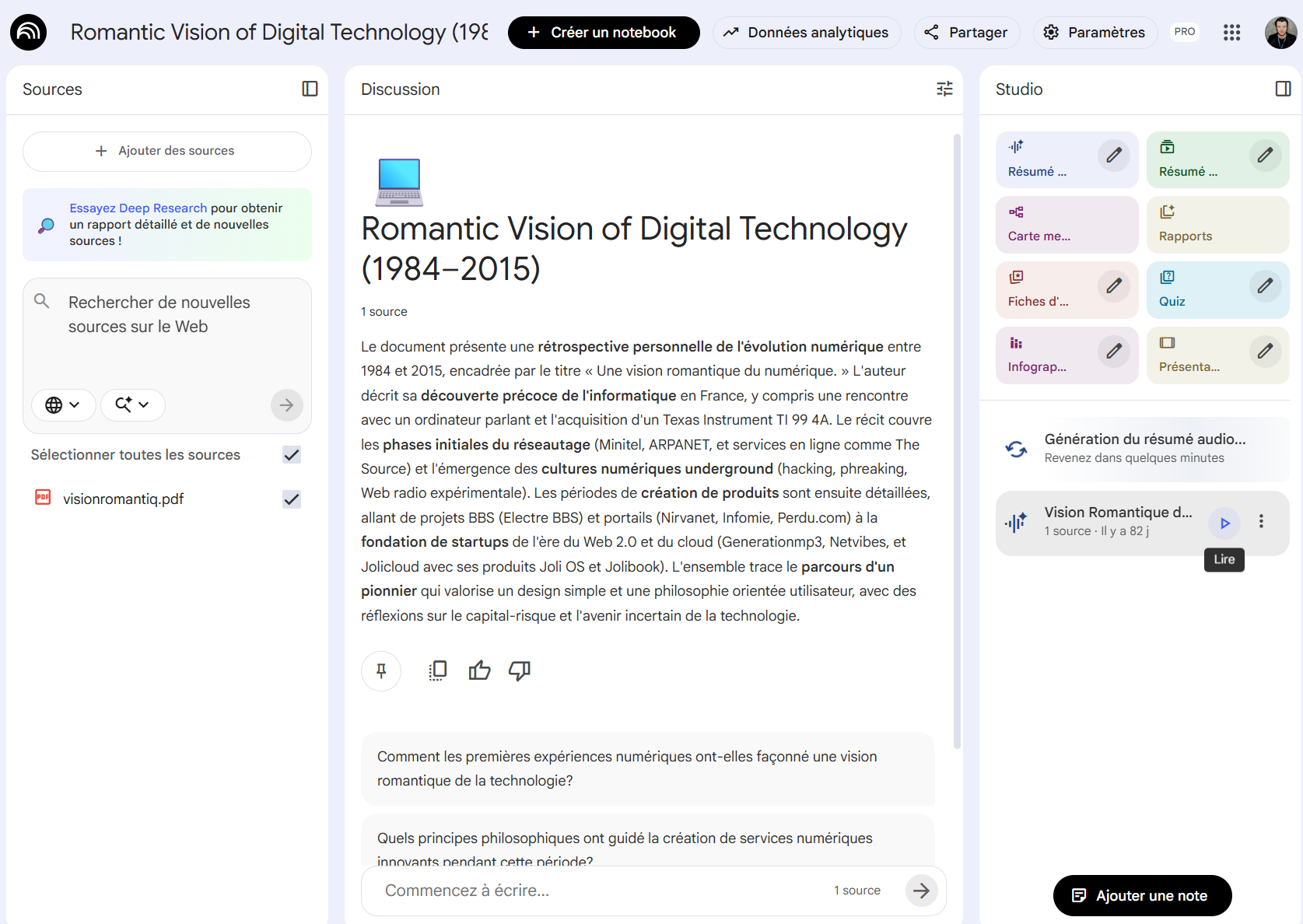Send the chat message arrow

921,891
